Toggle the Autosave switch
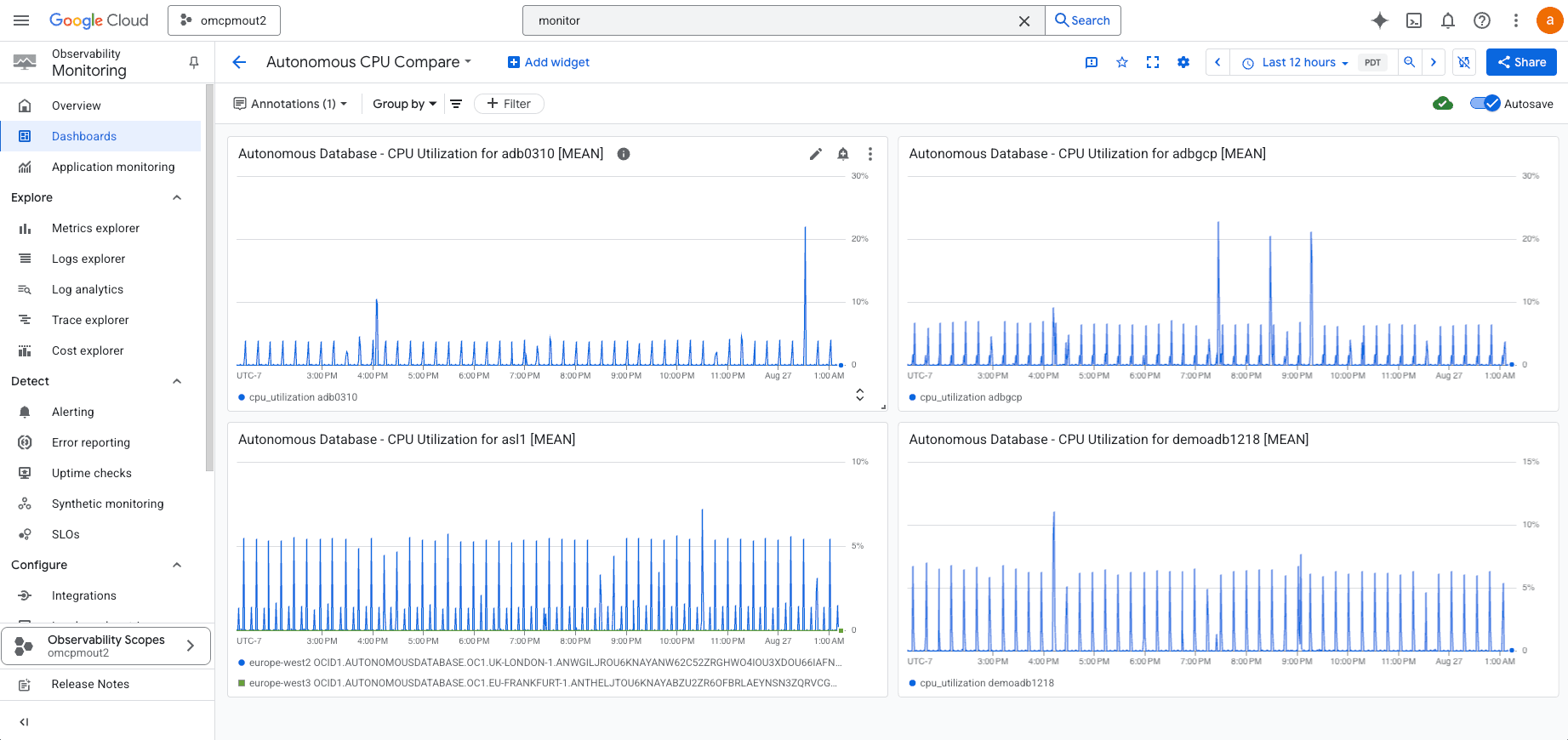The image size is (1568, 740). click(1485, 104)
